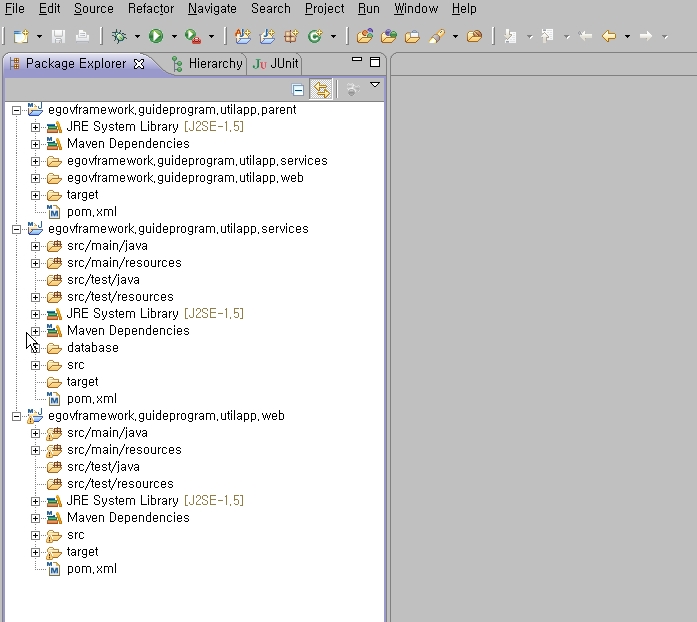
Task: Click the Print icon in toolbar
Action: coord(82,36)
